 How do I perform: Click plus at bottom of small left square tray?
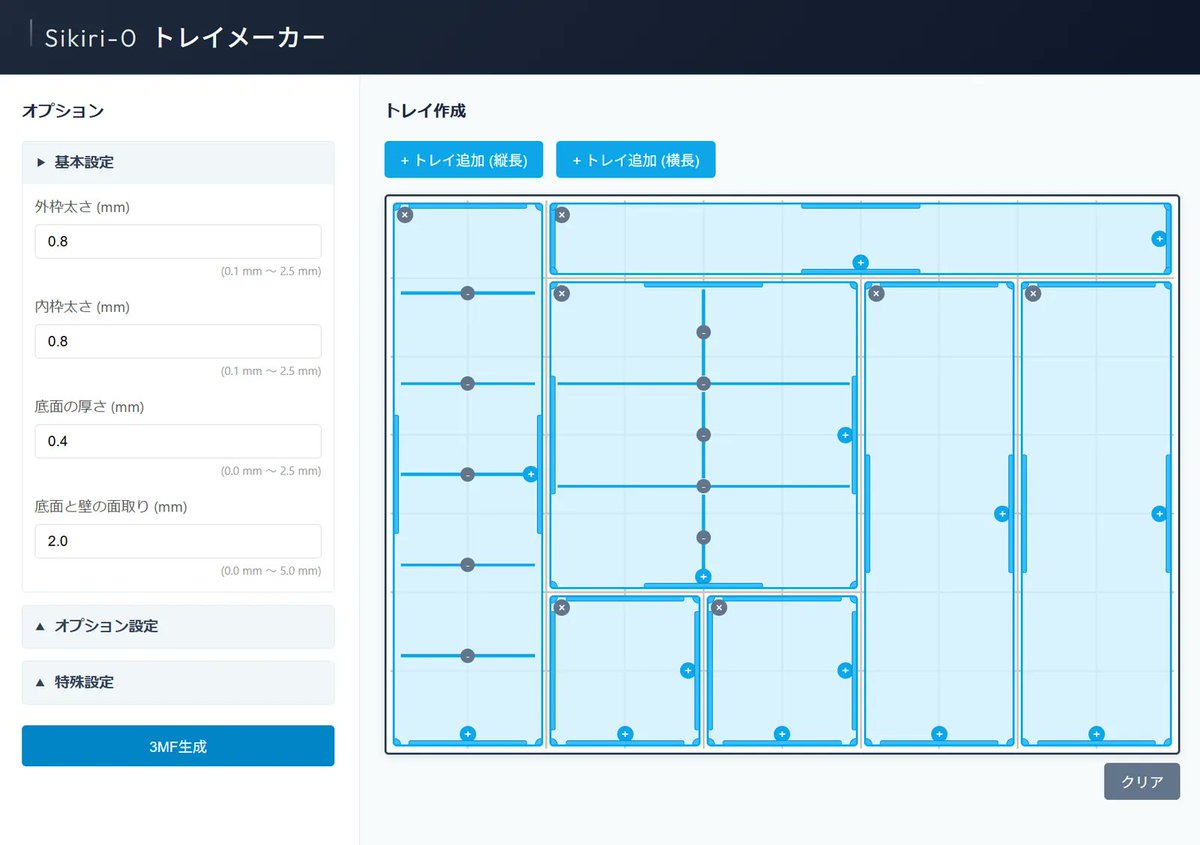coord(625,734)
